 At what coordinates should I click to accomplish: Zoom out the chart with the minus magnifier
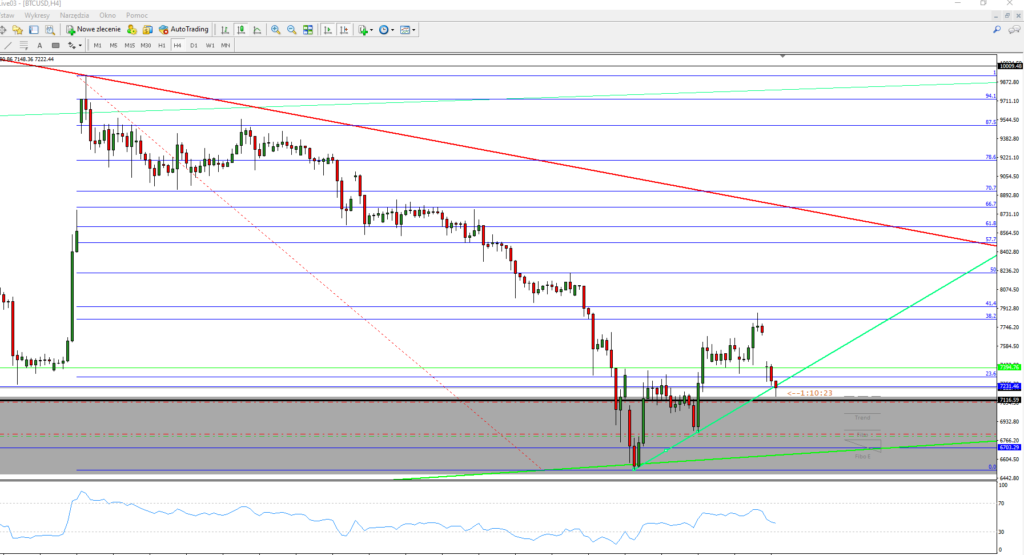click(292, 29)
